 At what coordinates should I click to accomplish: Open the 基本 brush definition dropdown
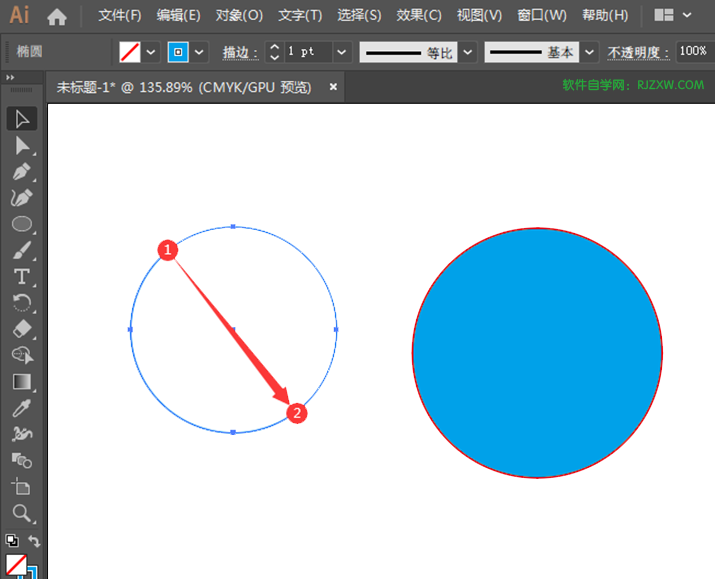[x=589, y=52]
